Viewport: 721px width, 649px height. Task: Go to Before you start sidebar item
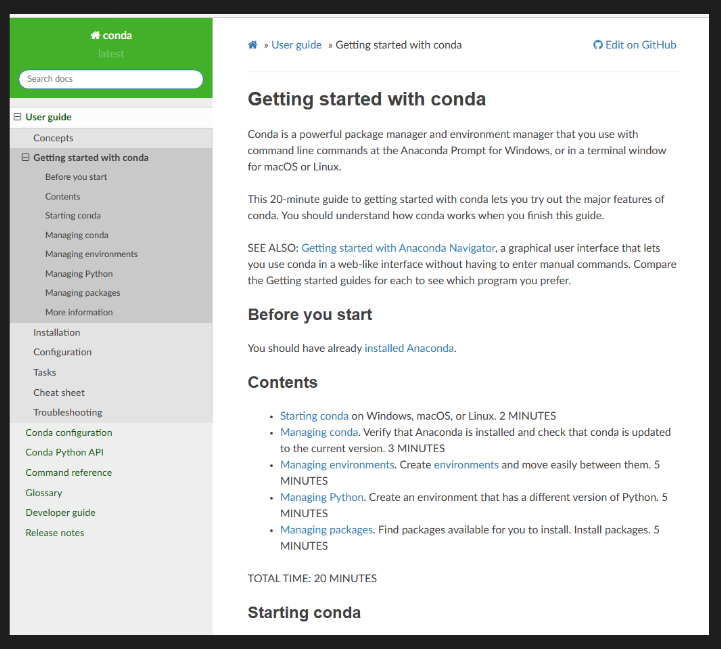coord(76,177)
